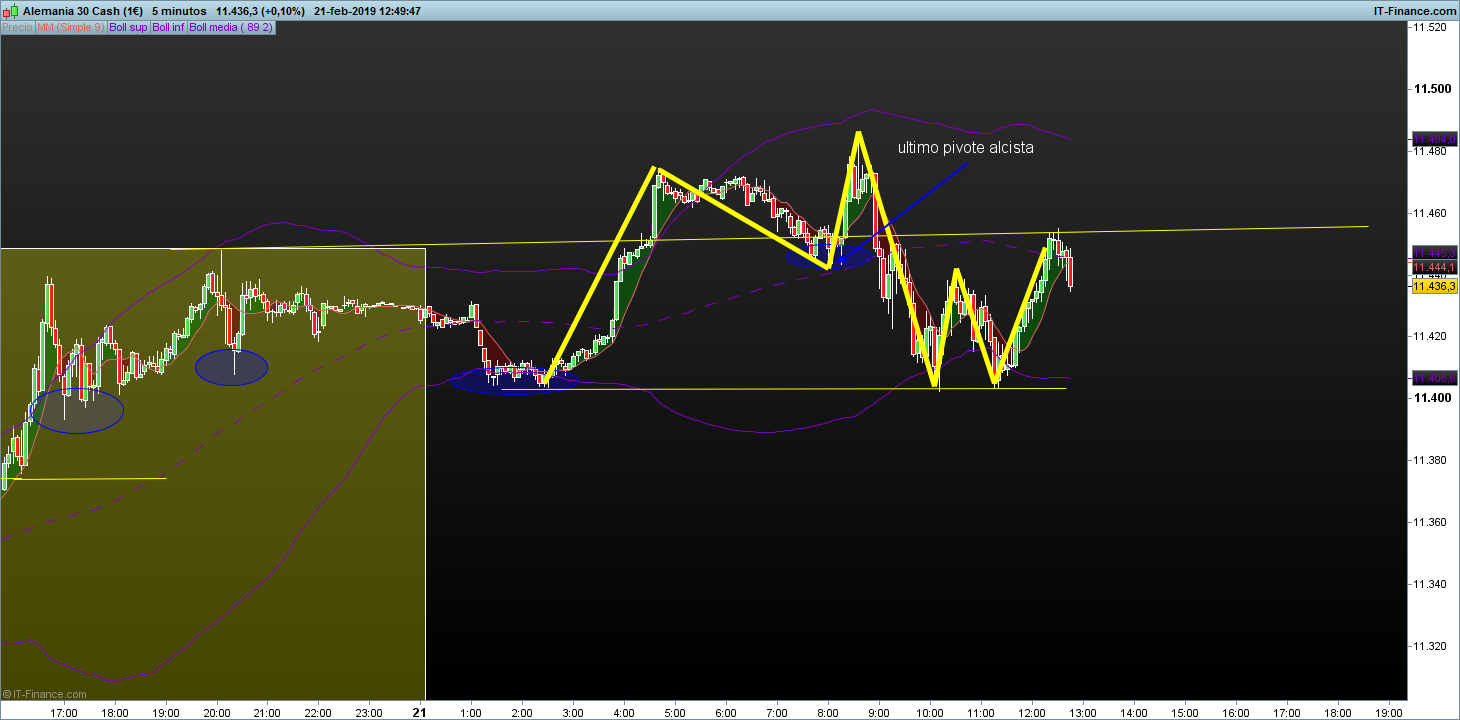Image resolution: width=1460 pixels, height=720 pixels.
Task: Click the purple 11.484,0 Bollinger upper price tag
Action: point(1434,140)
